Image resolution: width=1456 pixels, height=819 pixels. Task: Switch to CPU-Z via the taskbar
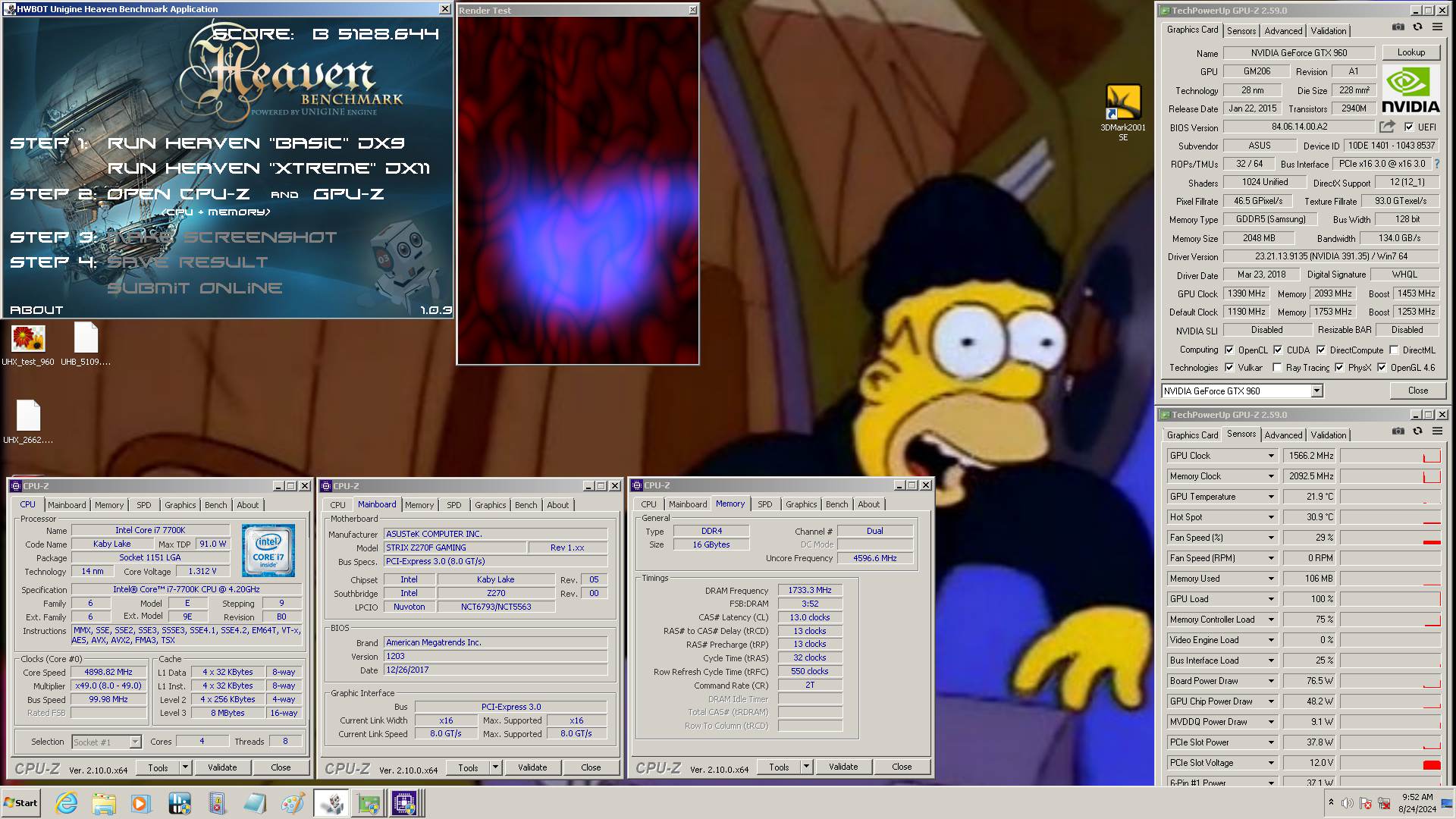point(404,803)
